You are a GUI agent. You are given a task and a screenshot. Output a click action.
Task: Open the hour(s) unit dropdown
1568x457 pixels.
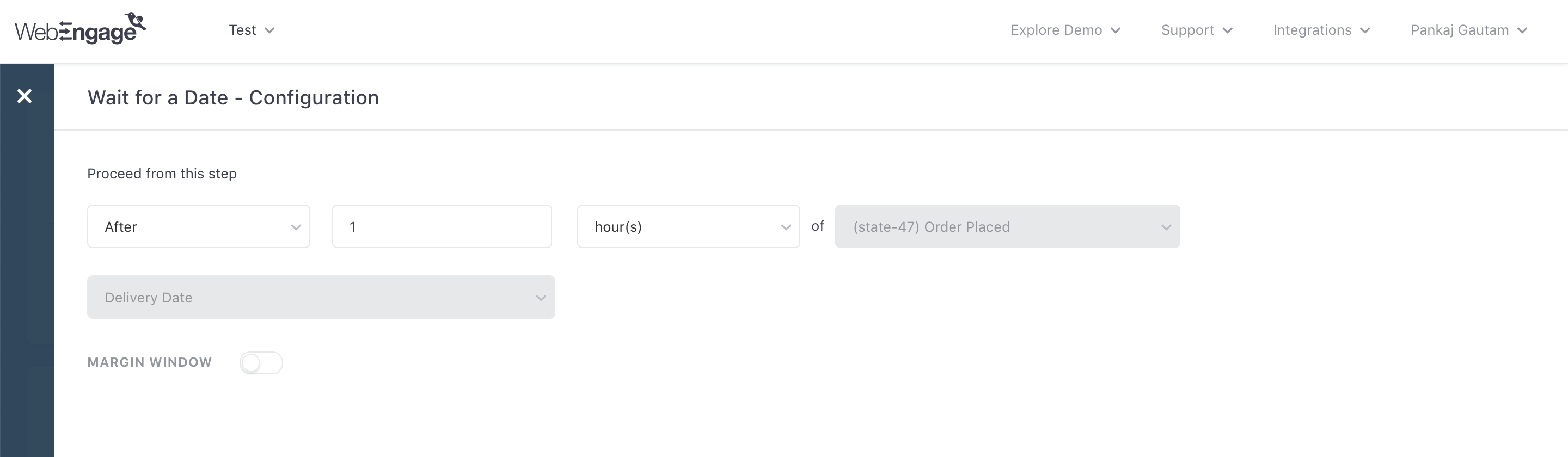(688, 226)
